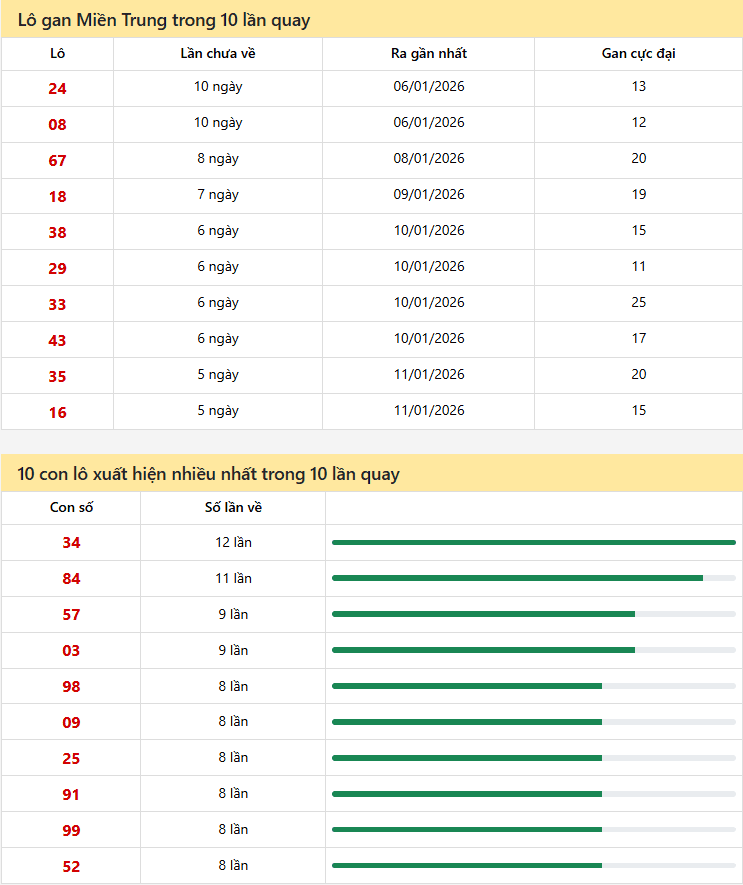Click the 'Lần chưa về' column header

tap(218, 53)
